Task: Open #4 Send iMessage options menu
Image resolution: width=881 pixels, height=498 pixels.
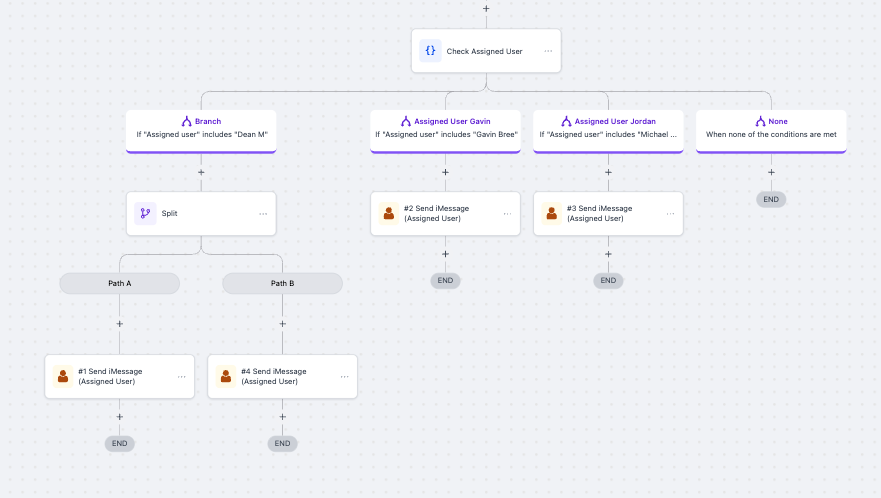Action: tap(344, 376)
